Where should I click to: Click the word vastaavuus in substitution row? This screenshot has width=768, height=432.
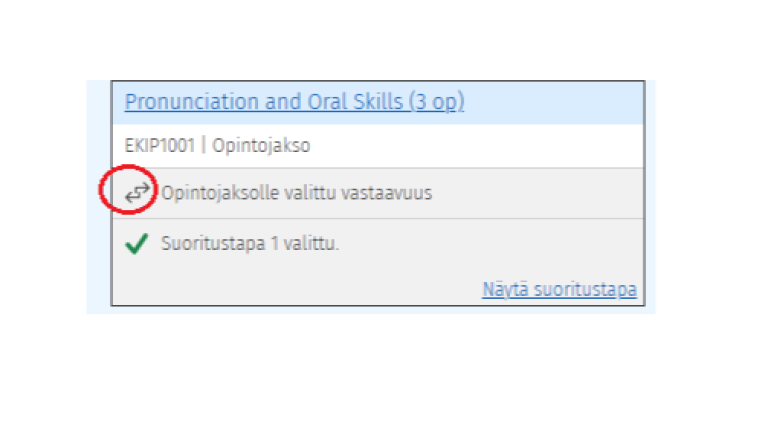[387, 193]
